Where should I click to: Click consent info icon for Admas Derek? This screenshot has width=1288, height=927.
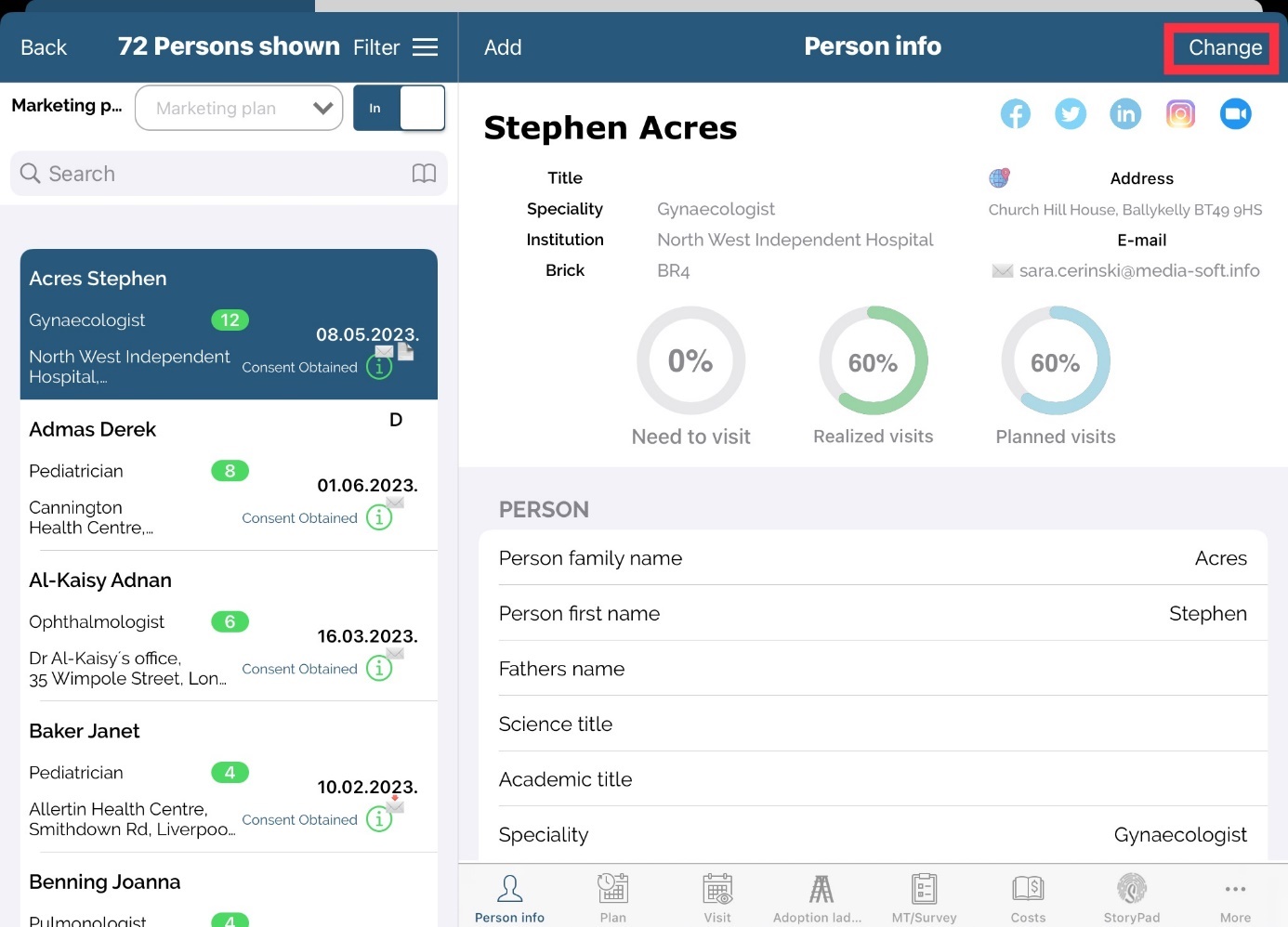click(x=379, y=517)
